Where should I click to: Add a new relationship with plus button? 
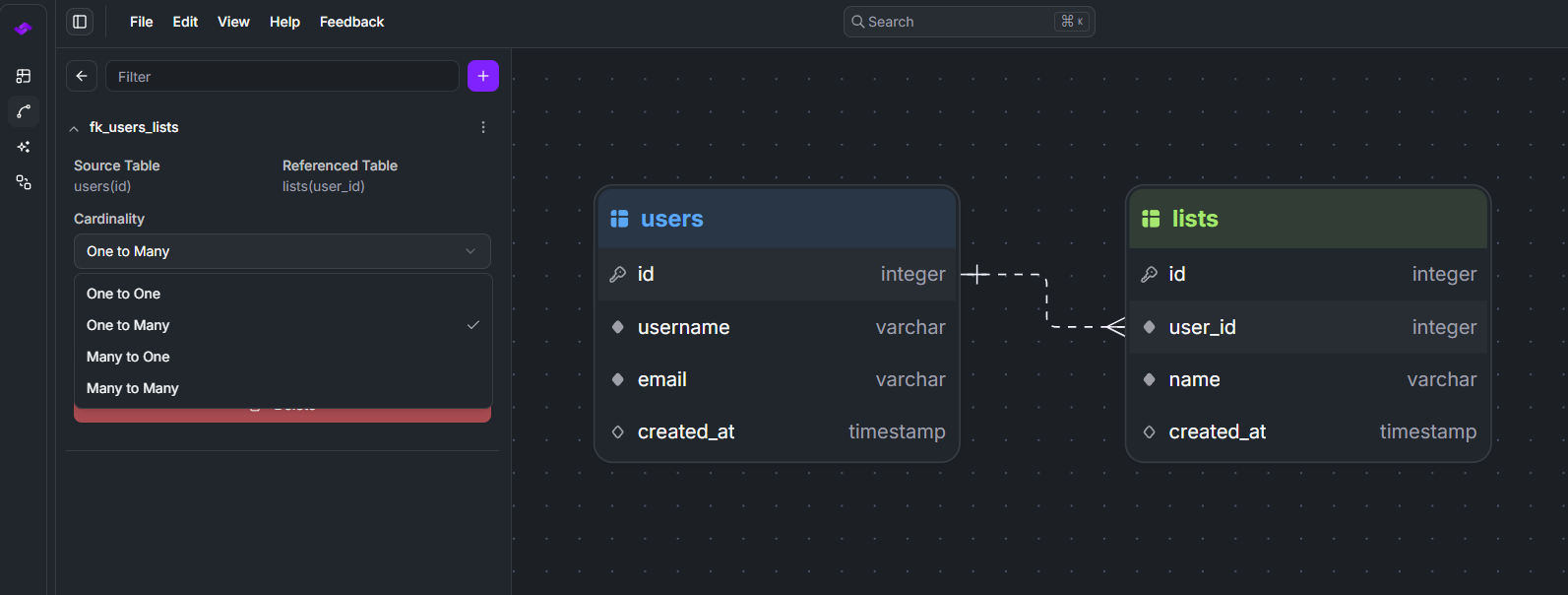(x=483, y=76)
